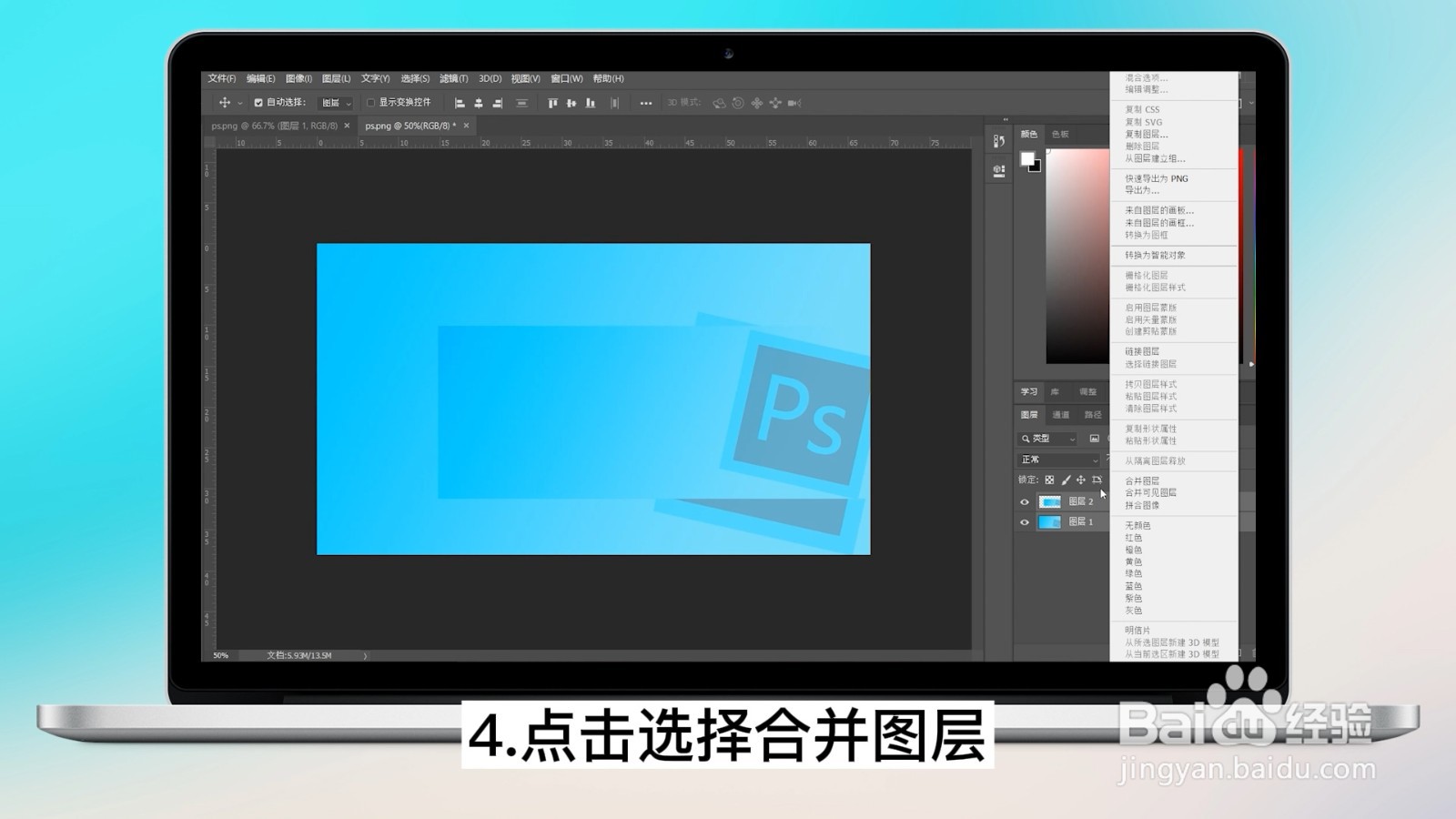
Task: Open the History panel icon
Action: (998, 141)
